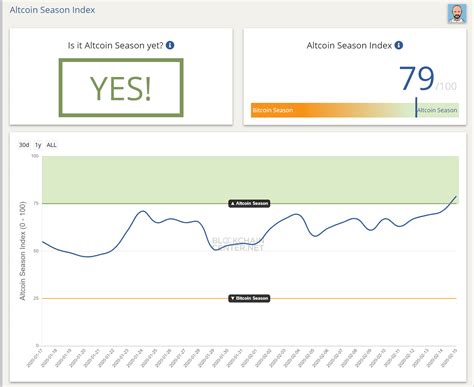
Task: Click the index marker line on gradient bar
Action: pyautogui.click(x=416, y=107)
